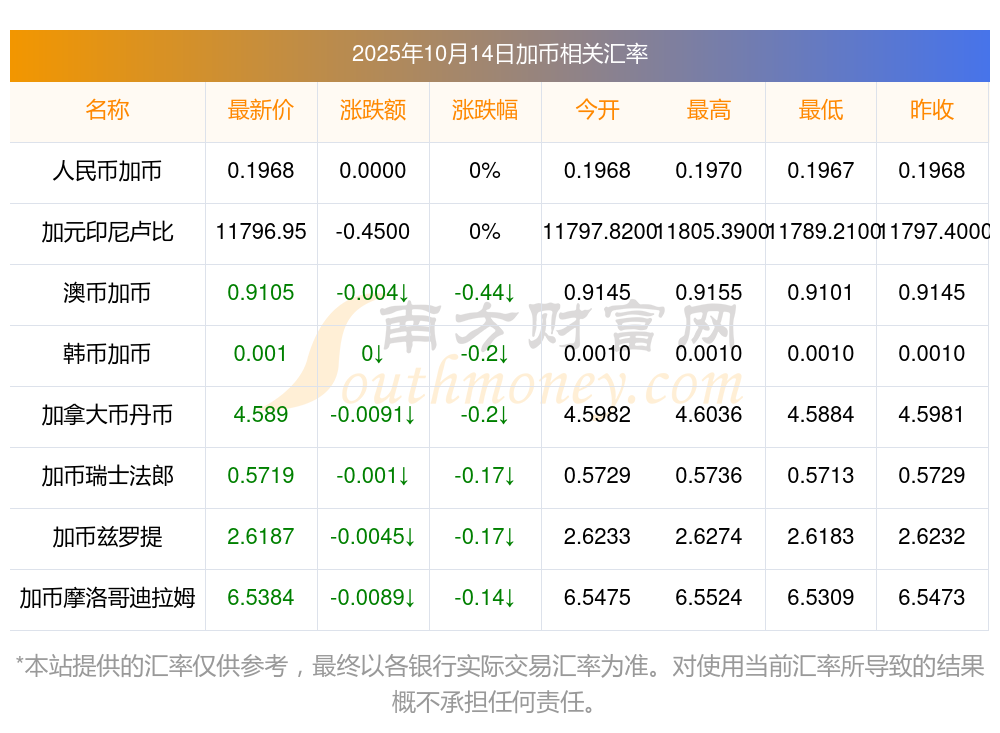
Task: Click change amount -0.0089↓
Action: point(372,598)
